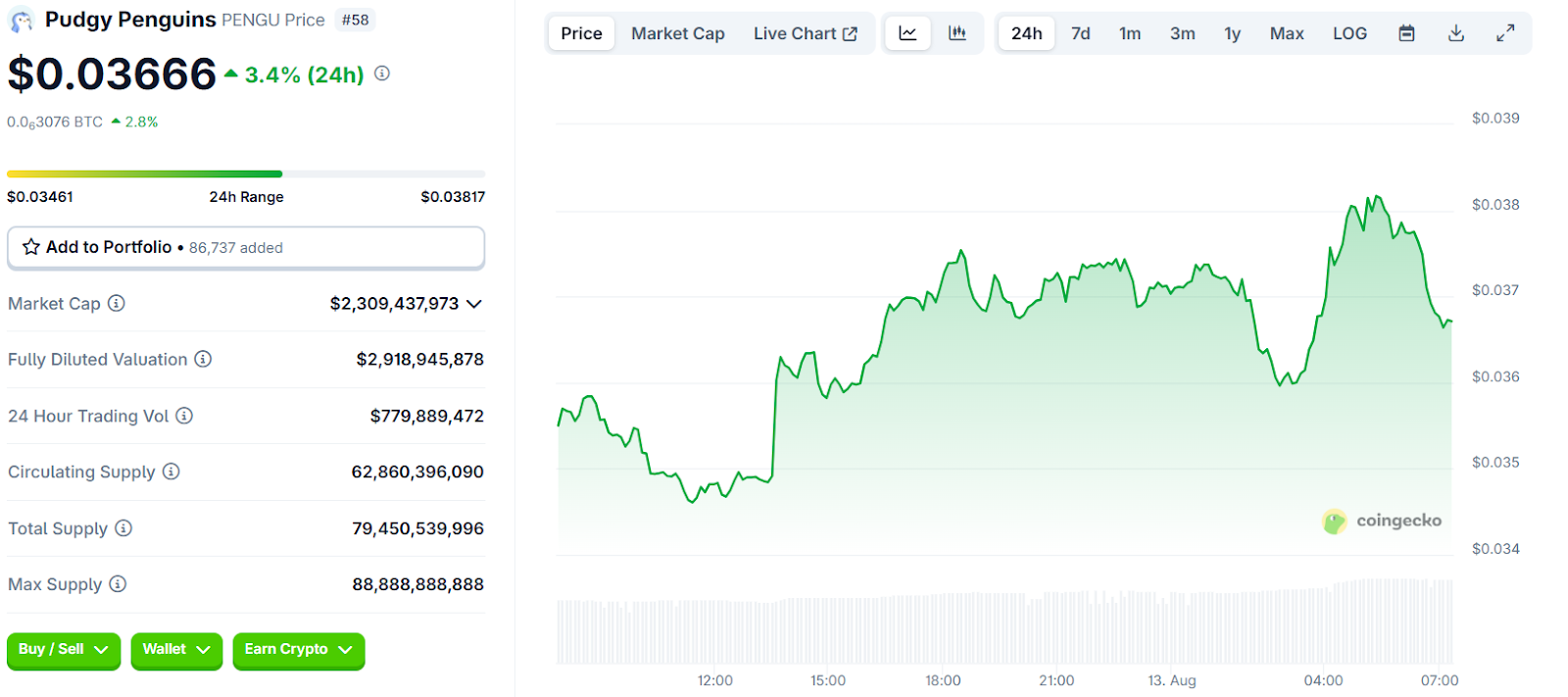
Task: Click info icon next to 24 Hour Trading Vol
Action: point(184,416)
